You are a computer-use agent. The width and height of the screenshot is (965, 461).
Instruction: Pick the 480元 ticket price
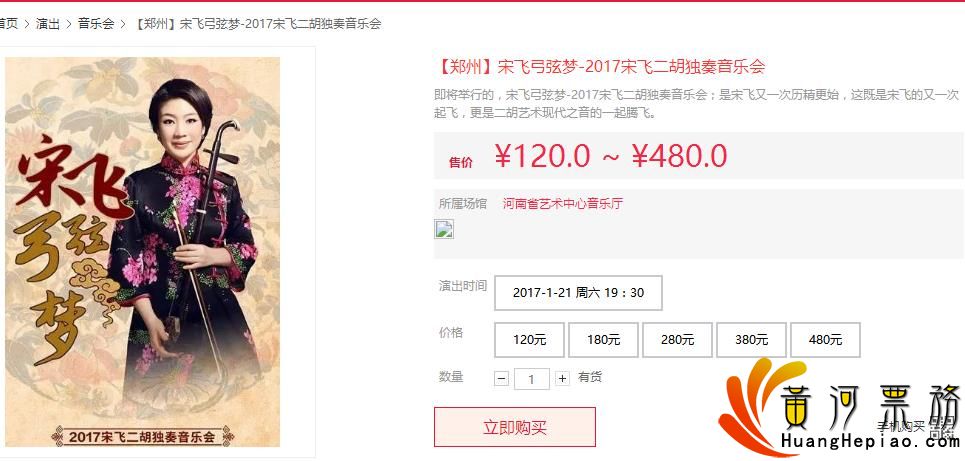(825, 340)
